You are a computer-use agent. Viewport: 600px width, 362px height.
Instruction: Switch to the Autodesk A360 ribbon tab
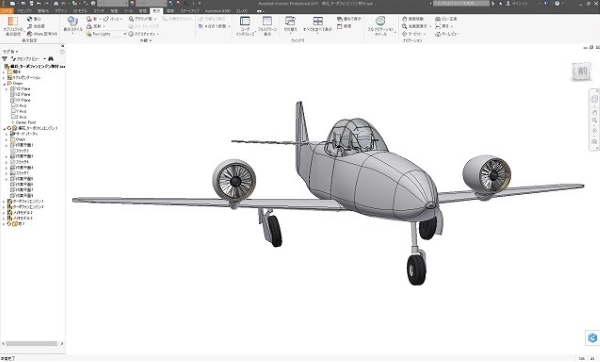click(217, 11)
